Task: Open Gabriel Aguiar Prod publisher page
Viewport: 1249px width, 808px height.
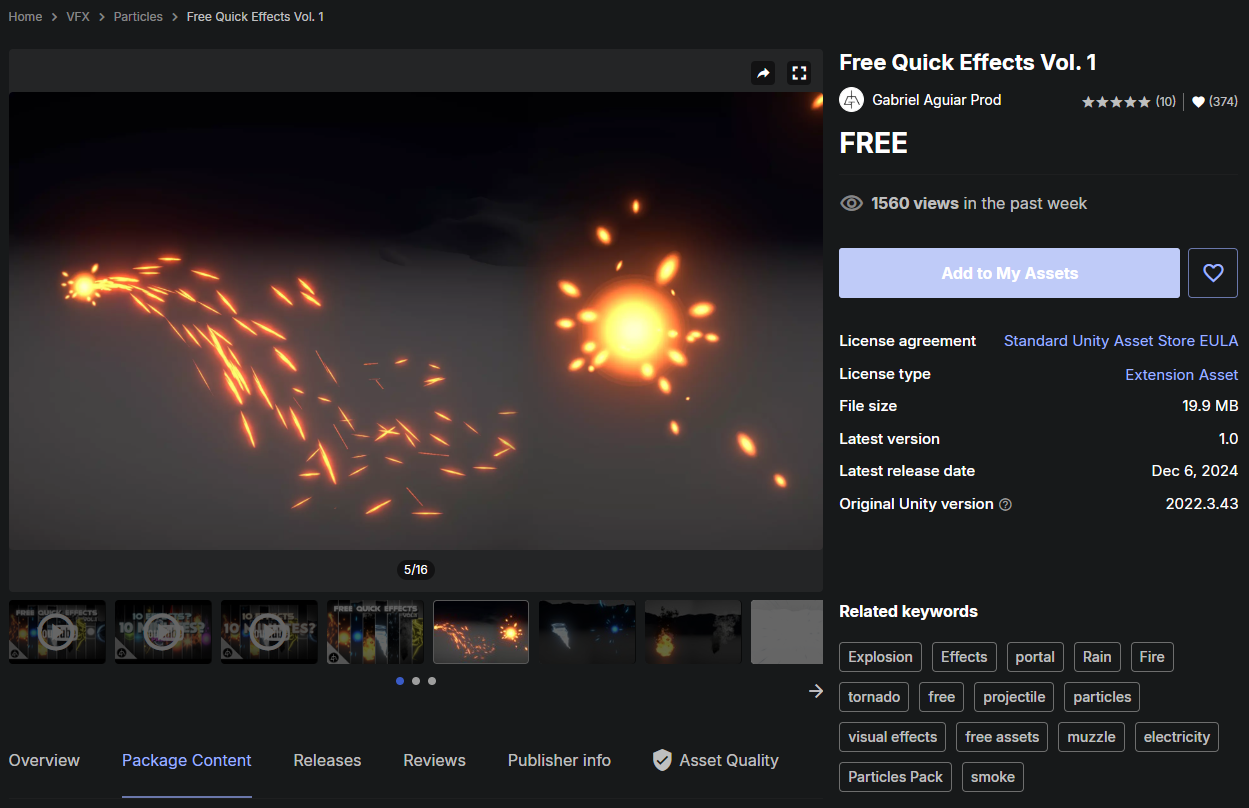Action: pos(936,100)
